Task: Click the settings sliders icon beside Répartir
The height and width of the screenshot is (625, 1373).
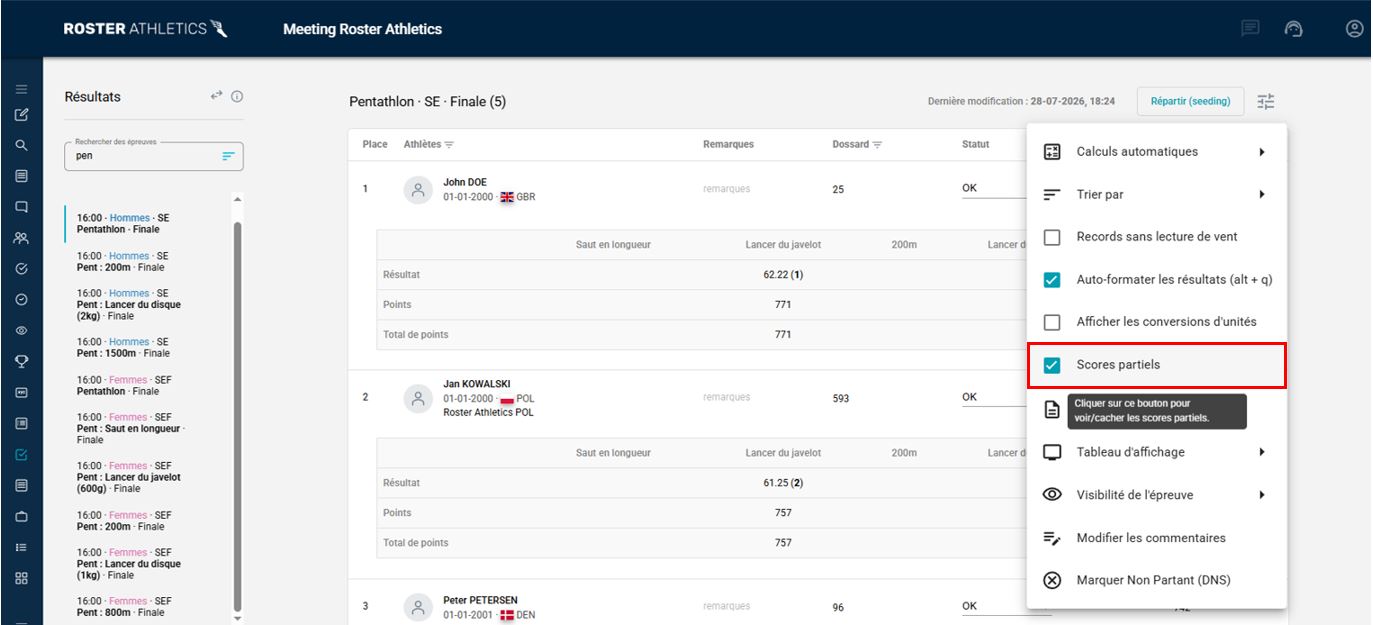Action: point(1266,101)
